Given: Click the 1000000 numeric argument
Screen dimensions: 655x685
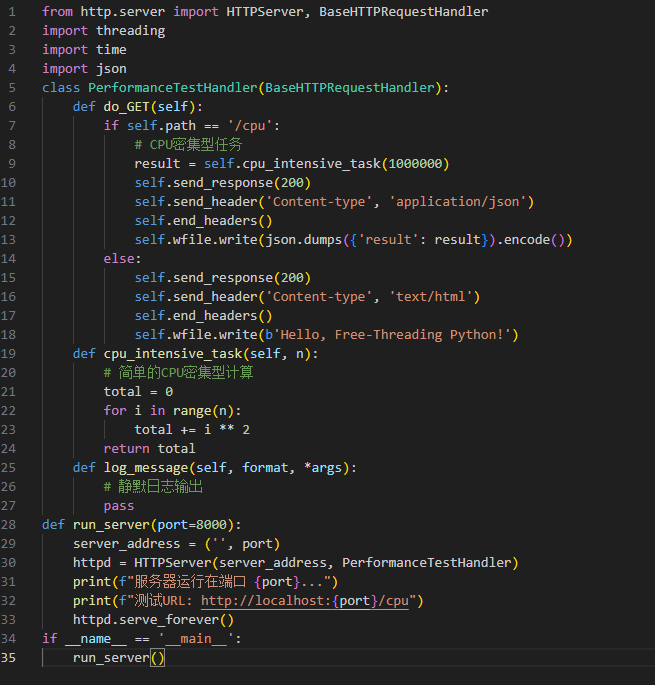Looking at the screenshot, I should pyautogui.click(x=418, y=163).
